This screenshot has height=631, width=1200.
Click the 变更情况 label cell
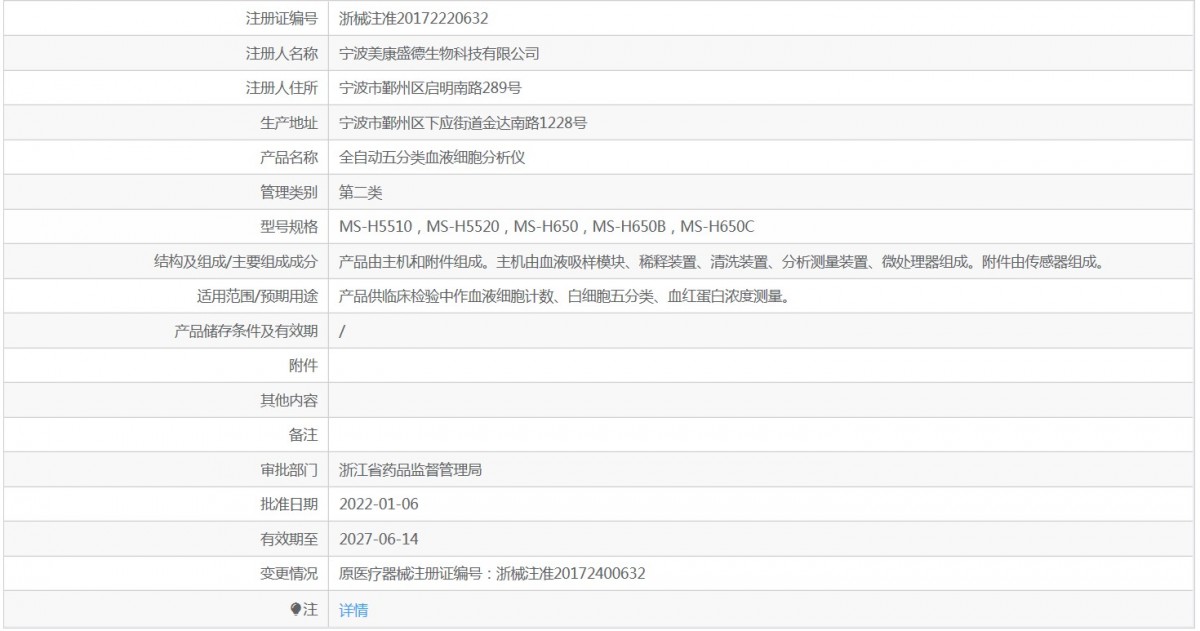click(165, 573)
